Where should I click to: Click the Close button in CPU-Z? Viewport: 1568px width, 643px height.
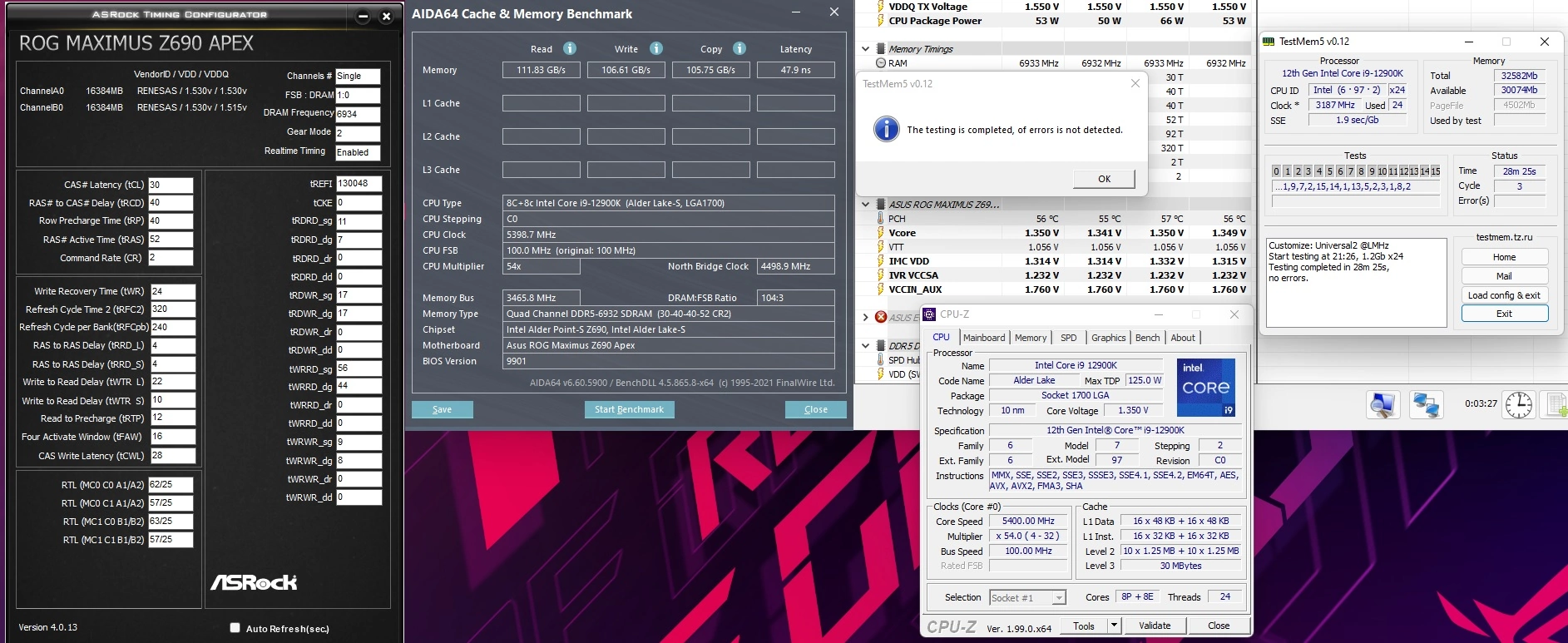[1219, 626]
